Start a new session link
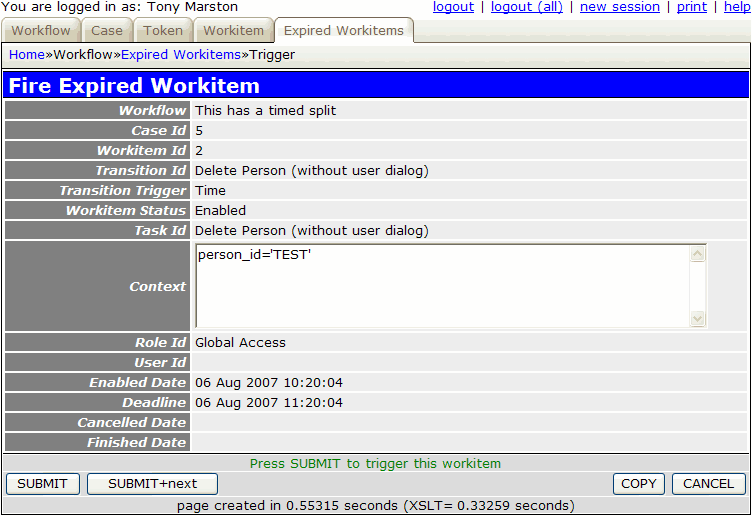This screenshot has height=516, width=752. [620, 7]
